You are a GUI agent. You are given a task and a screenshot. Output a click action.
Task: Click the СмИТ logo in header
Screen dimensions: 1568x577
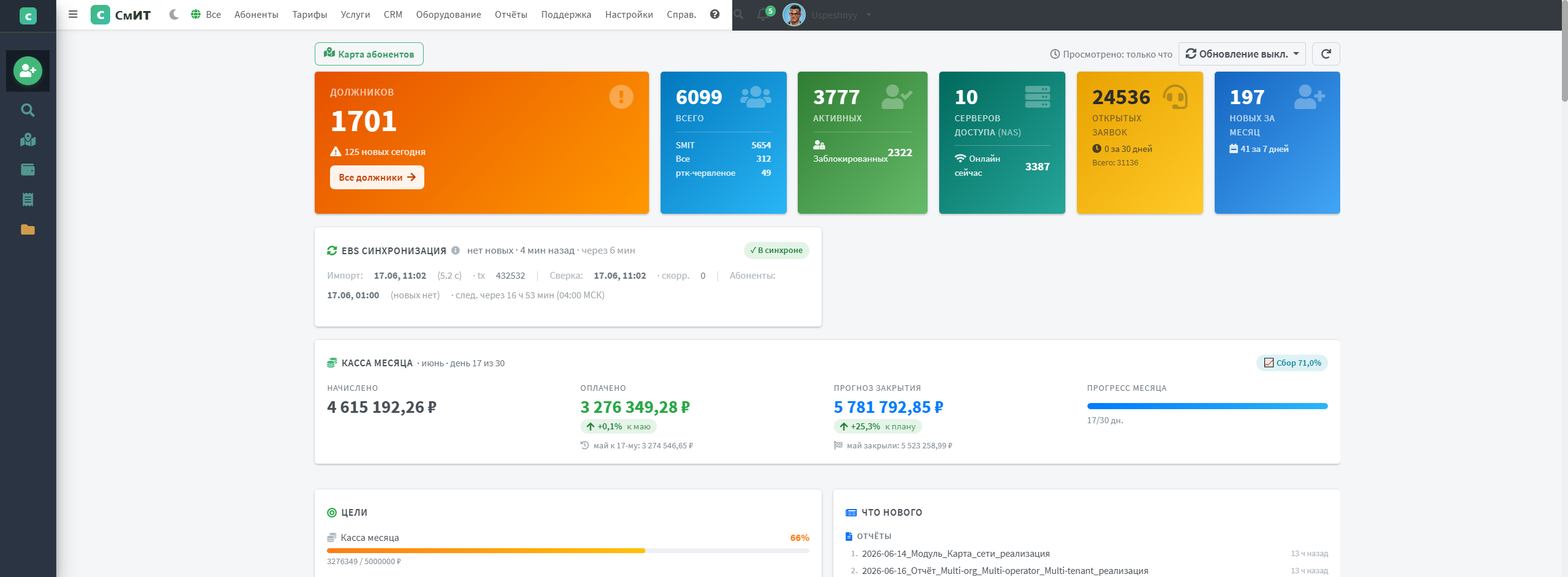point(121,15)
